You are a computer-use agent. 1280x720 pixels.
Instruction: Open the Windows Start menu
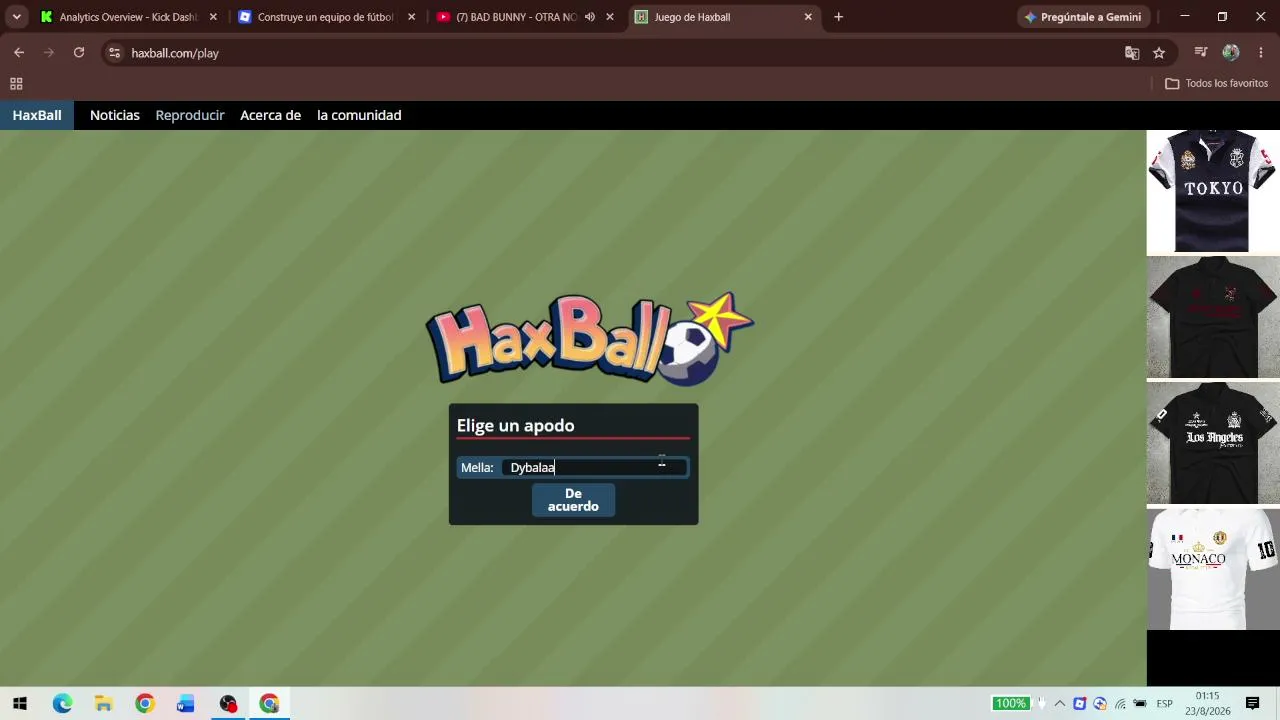(x=20, y=704)
